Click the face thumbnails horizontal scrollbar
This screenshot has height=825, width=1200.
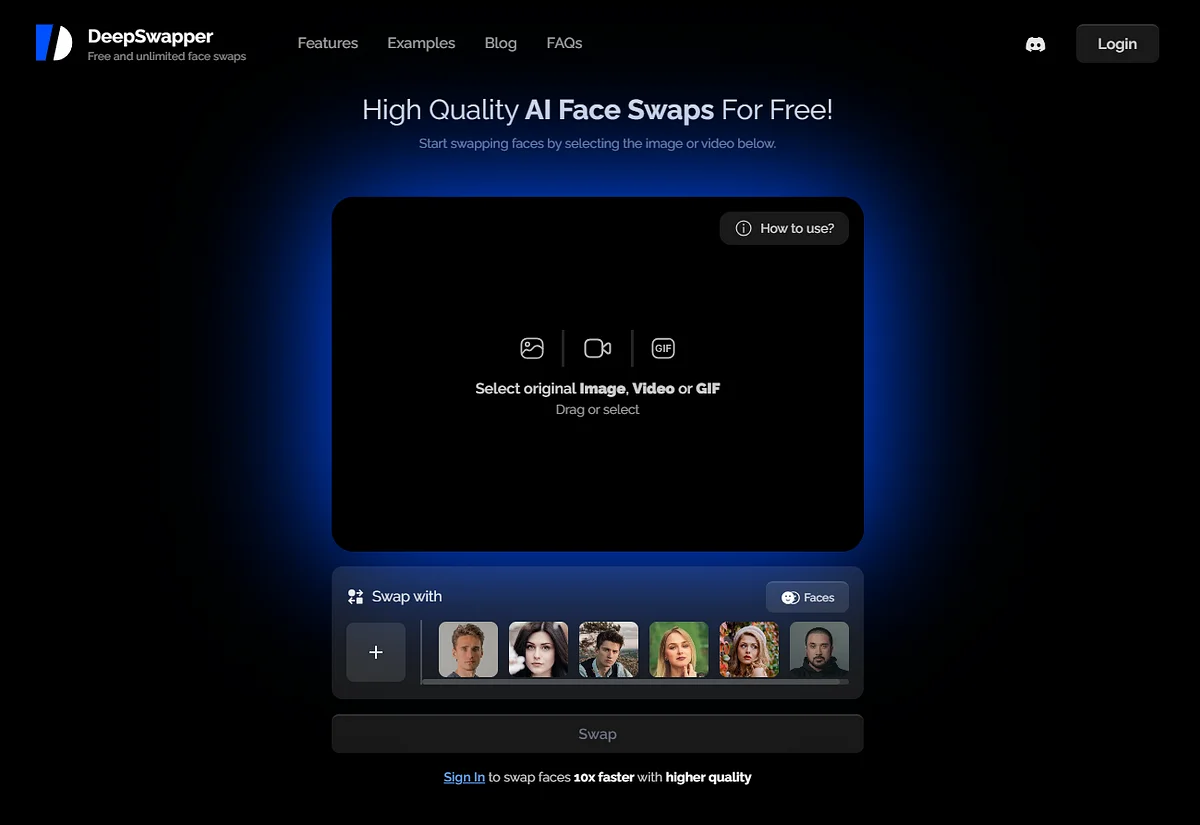tap(635, 682)
